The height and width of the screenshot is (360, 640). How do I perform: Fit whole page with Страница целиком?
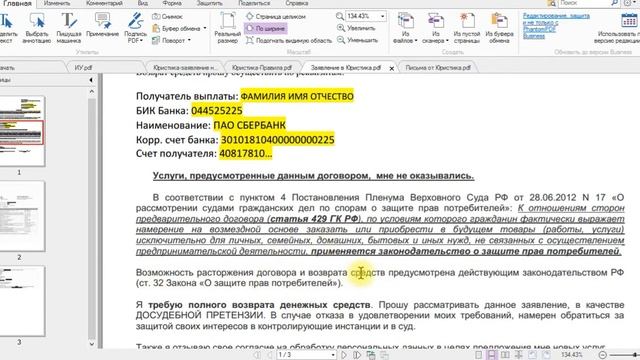pos(276,17)
